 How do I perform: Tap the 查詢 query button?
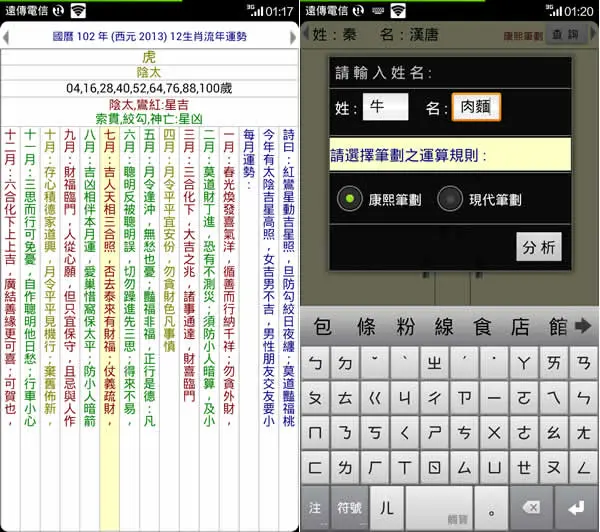[x=565, y=35]
